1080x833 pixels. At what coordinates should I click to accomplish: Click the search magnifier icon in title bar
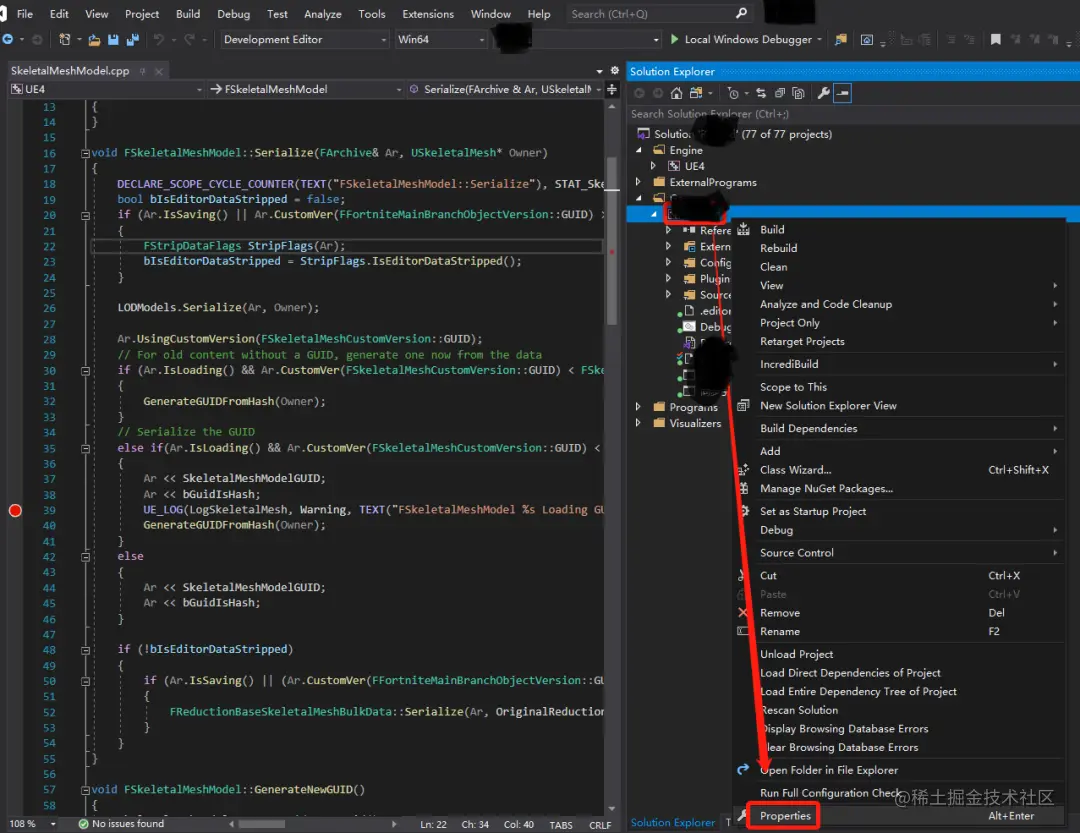click(741, 13)
